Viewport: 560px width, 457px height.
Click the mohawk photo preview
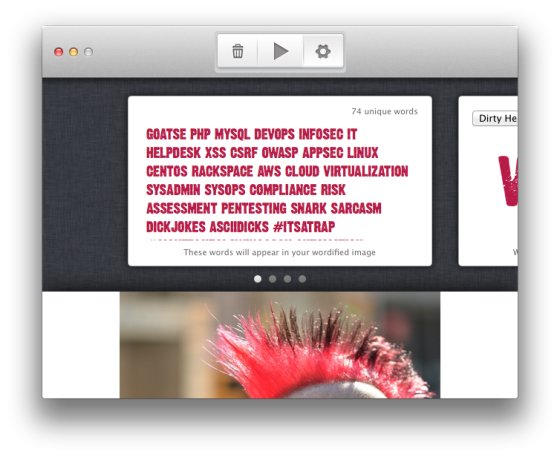tap(280, 345)
